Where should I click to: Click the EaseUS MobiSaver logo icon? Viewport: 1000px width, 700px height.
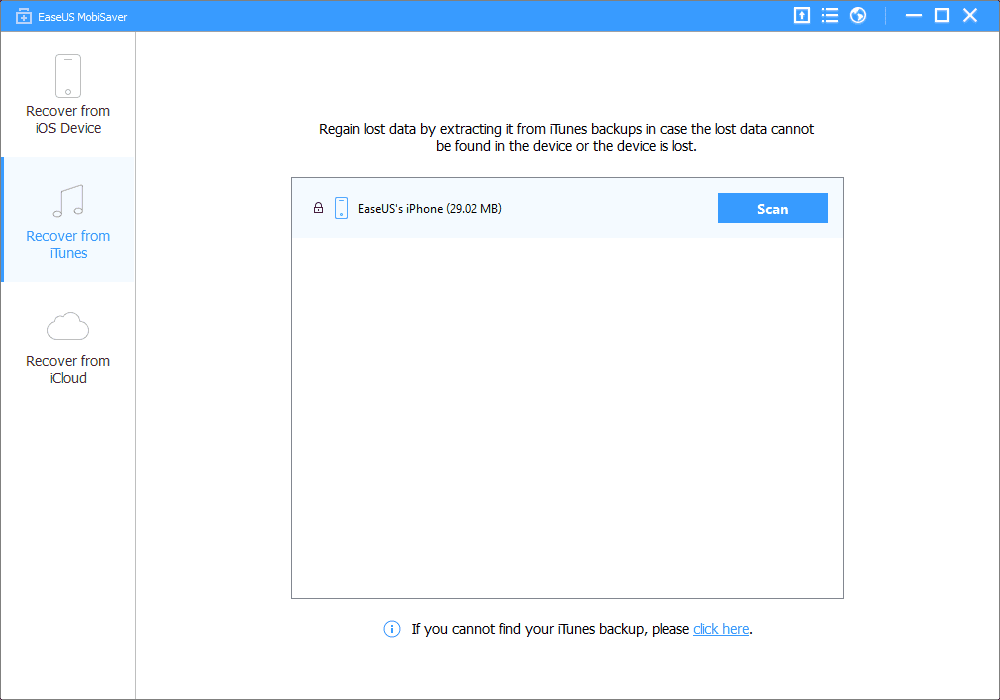pyautogui.click(x=25, y=17)
